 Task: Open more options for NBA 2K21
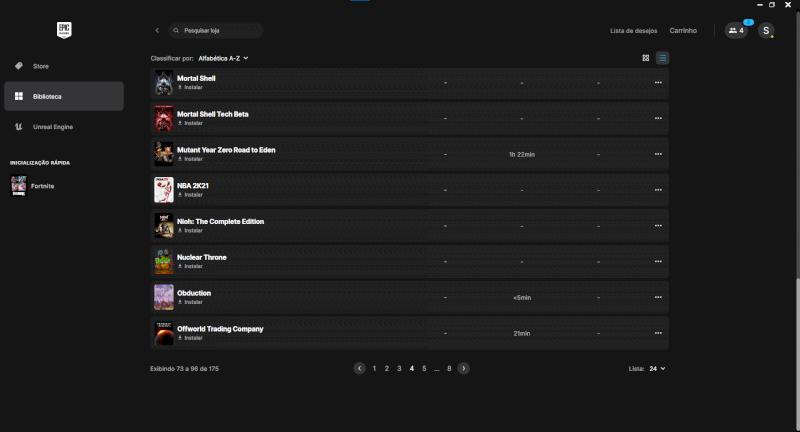(658, 190)
